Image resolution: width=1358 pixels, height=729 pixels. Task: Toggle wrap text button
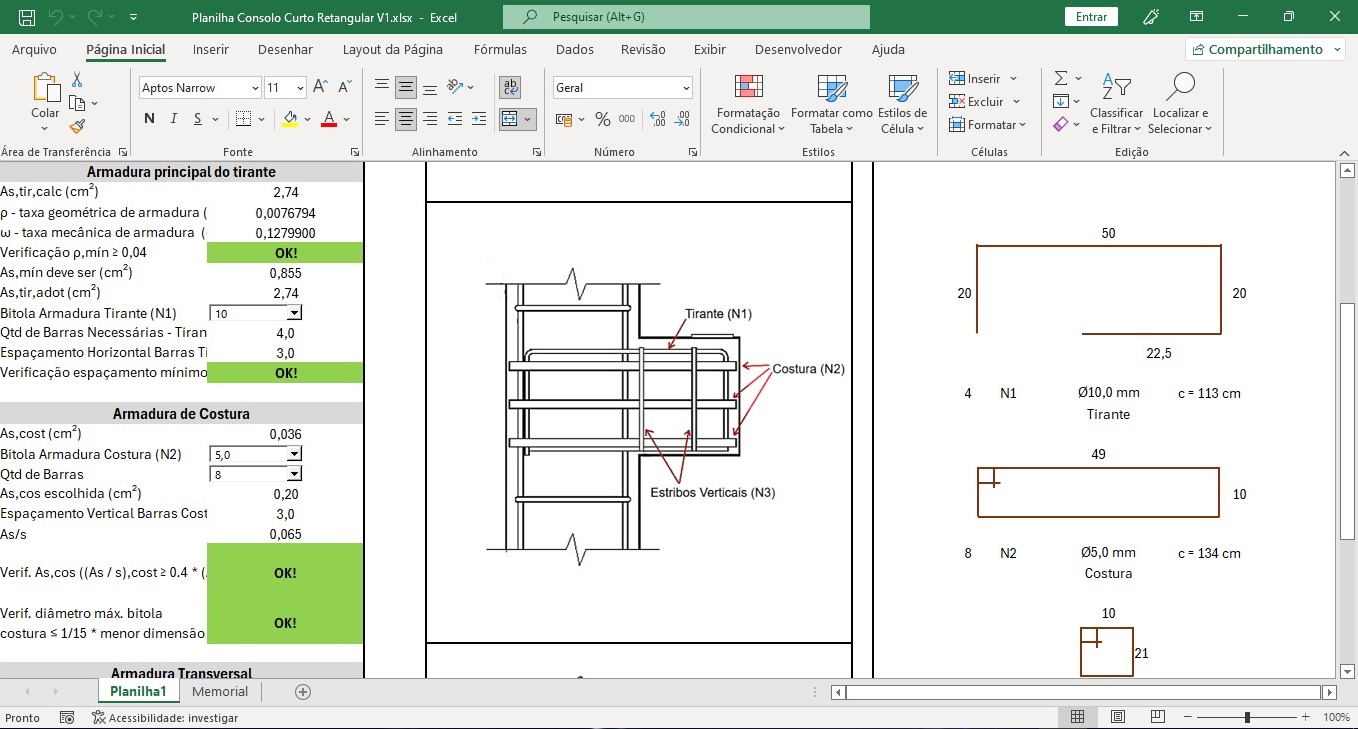510,87
